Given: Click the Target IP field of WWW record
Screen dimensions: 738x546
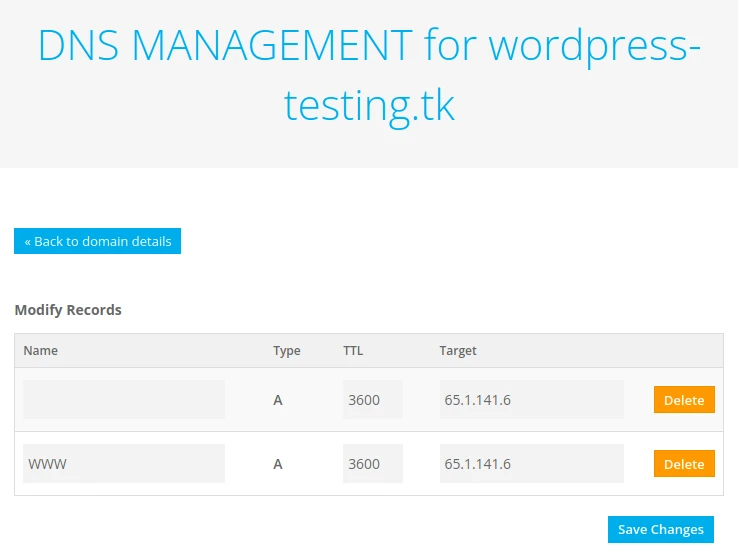Looking at the screenshot, I should pyautogui.click(x=531, y=464).
